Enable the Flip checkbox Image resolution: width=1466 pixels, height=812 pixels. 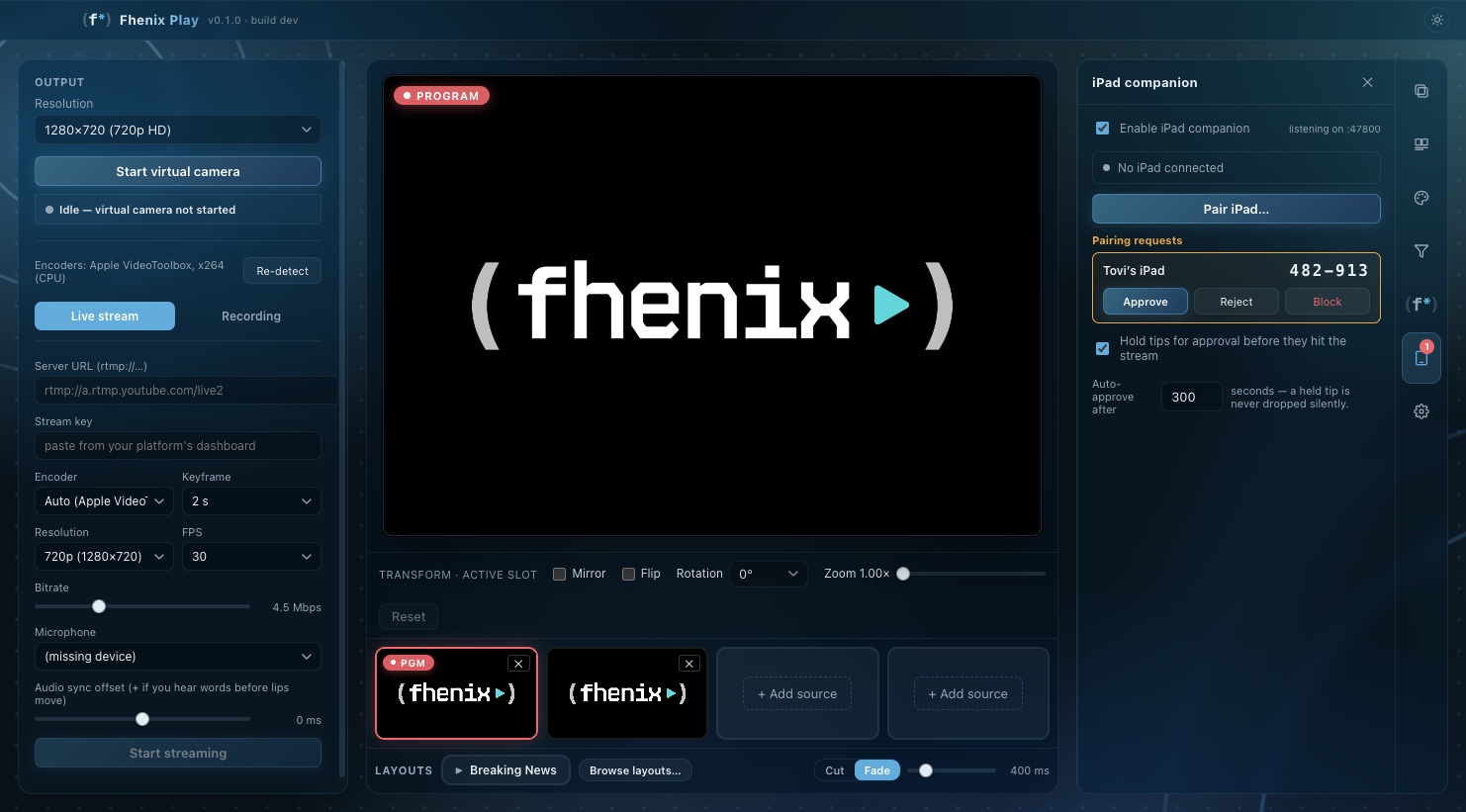628,574
